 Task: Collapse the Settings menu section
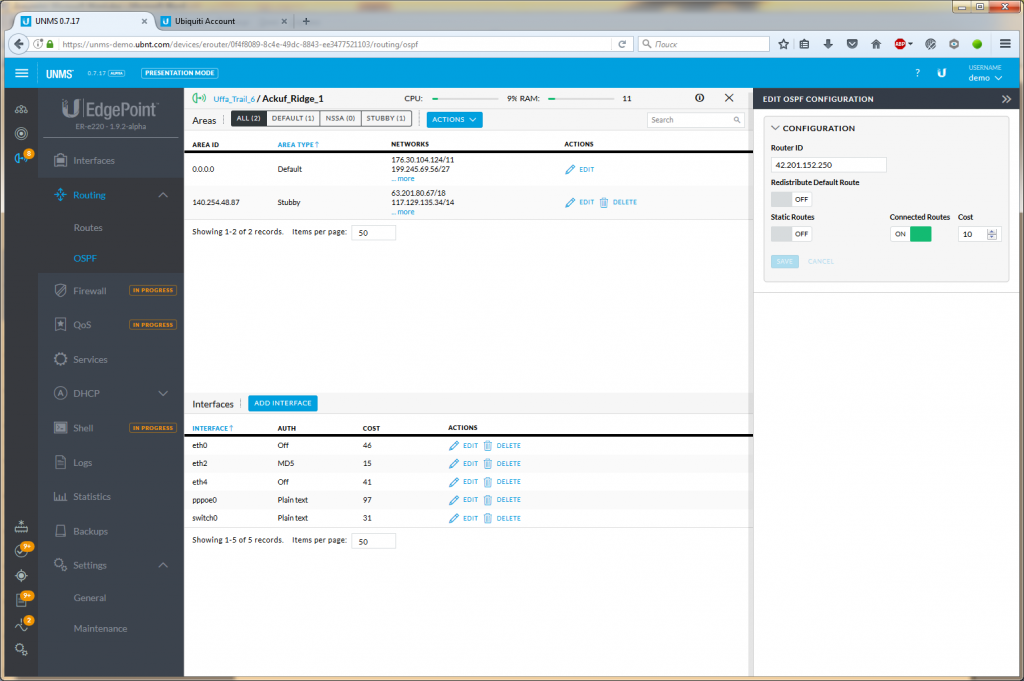coord(163,565)
